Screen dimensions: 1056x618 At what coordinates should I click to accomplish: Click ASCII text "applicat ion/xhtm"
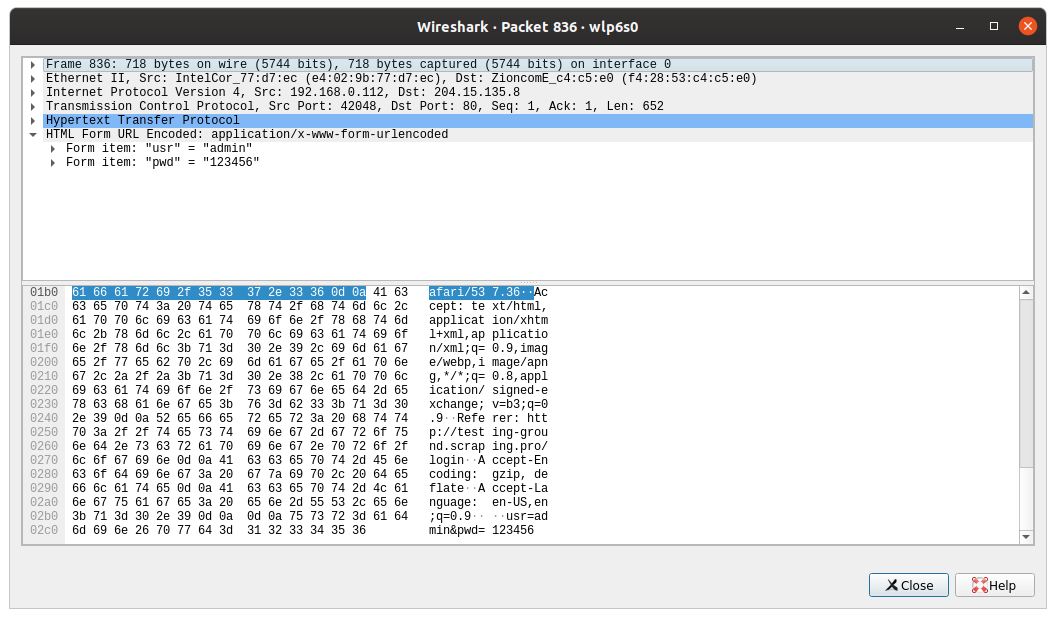tap(488, 320)
